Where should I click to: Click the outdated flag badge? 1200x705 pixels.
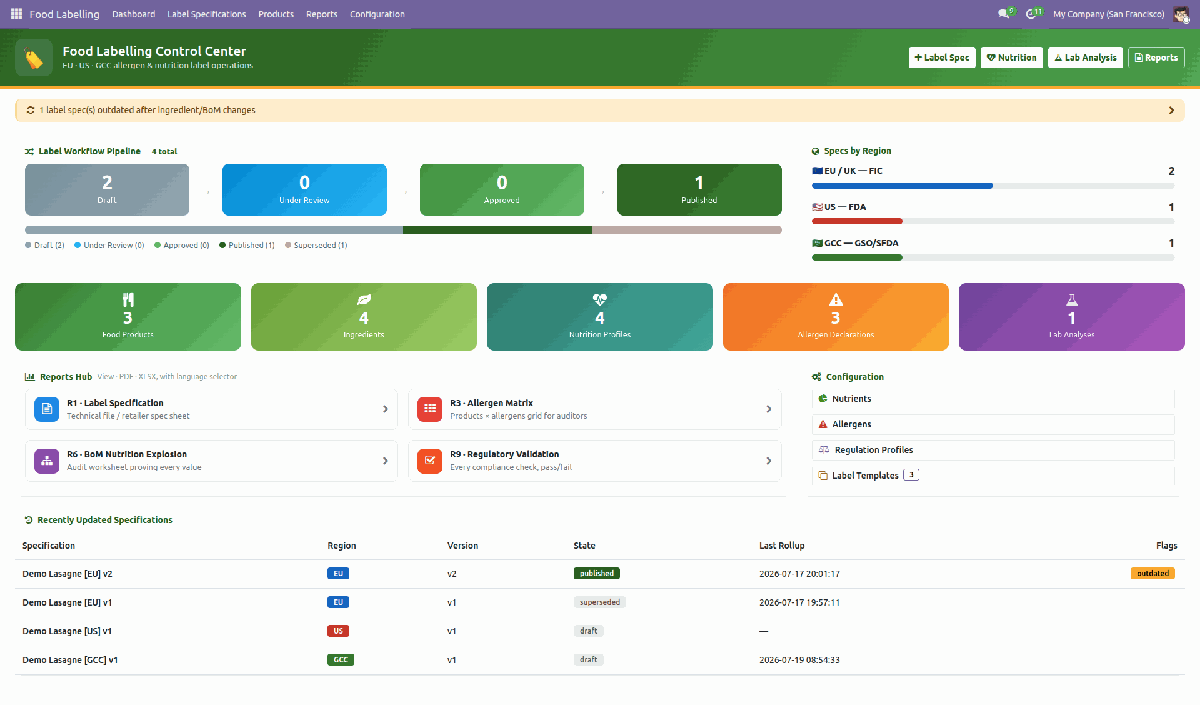1152,574
